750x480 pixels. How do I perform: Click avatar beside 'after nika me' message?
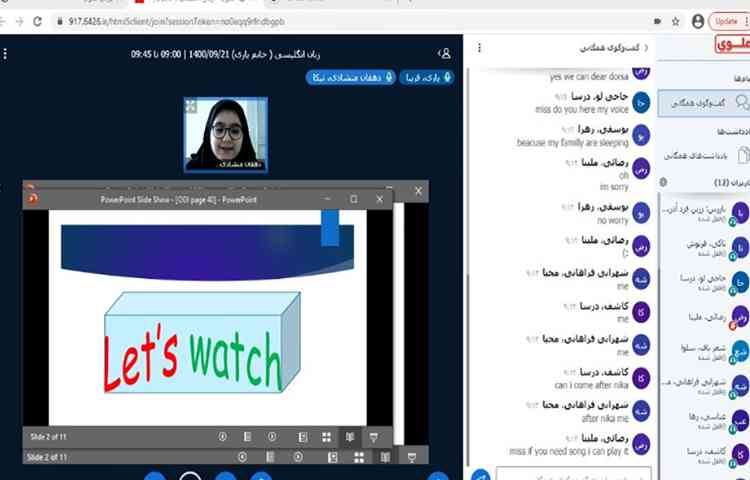tap(641, 411)
